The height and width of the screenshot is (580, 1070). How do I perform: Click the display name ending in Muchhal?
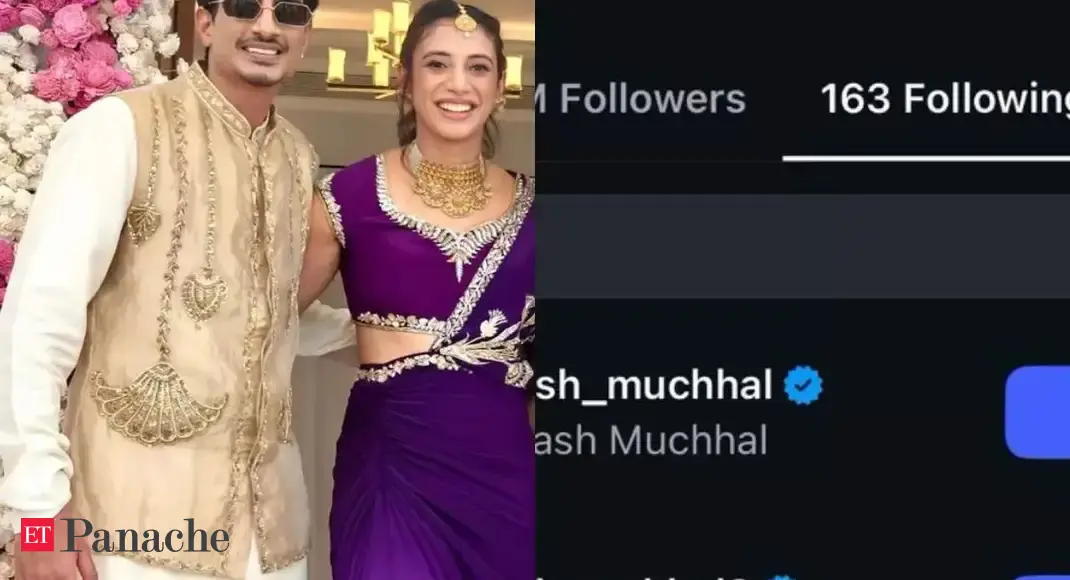651,440
